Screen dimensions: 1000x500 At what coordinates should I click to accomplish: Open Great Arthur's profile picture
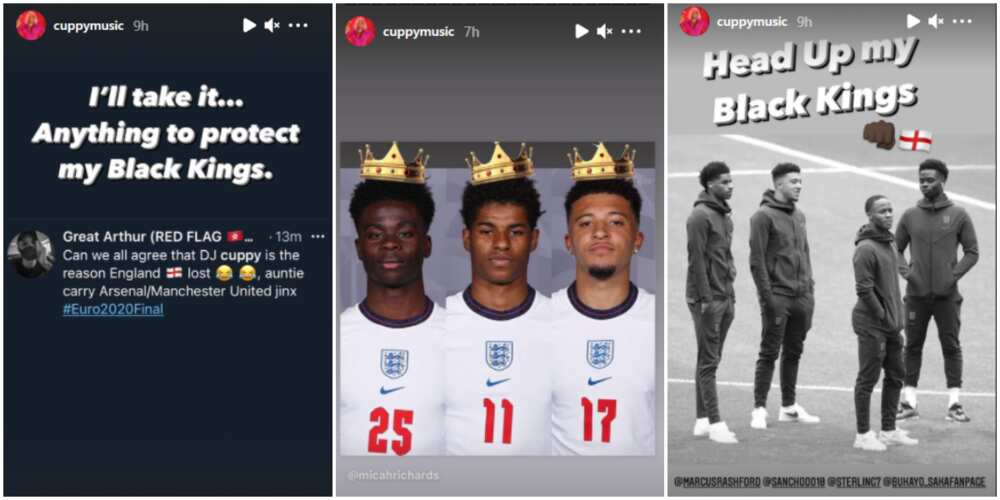click(31, 253)
